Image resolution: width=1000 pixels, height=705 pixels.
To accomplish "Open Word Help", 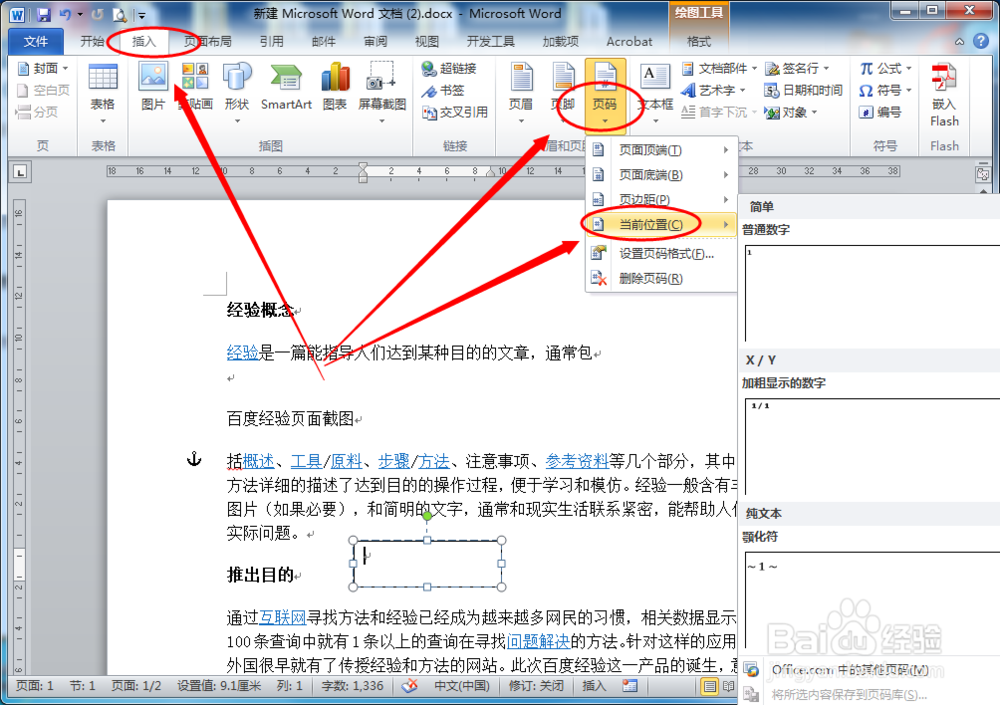I will point(981,41).
